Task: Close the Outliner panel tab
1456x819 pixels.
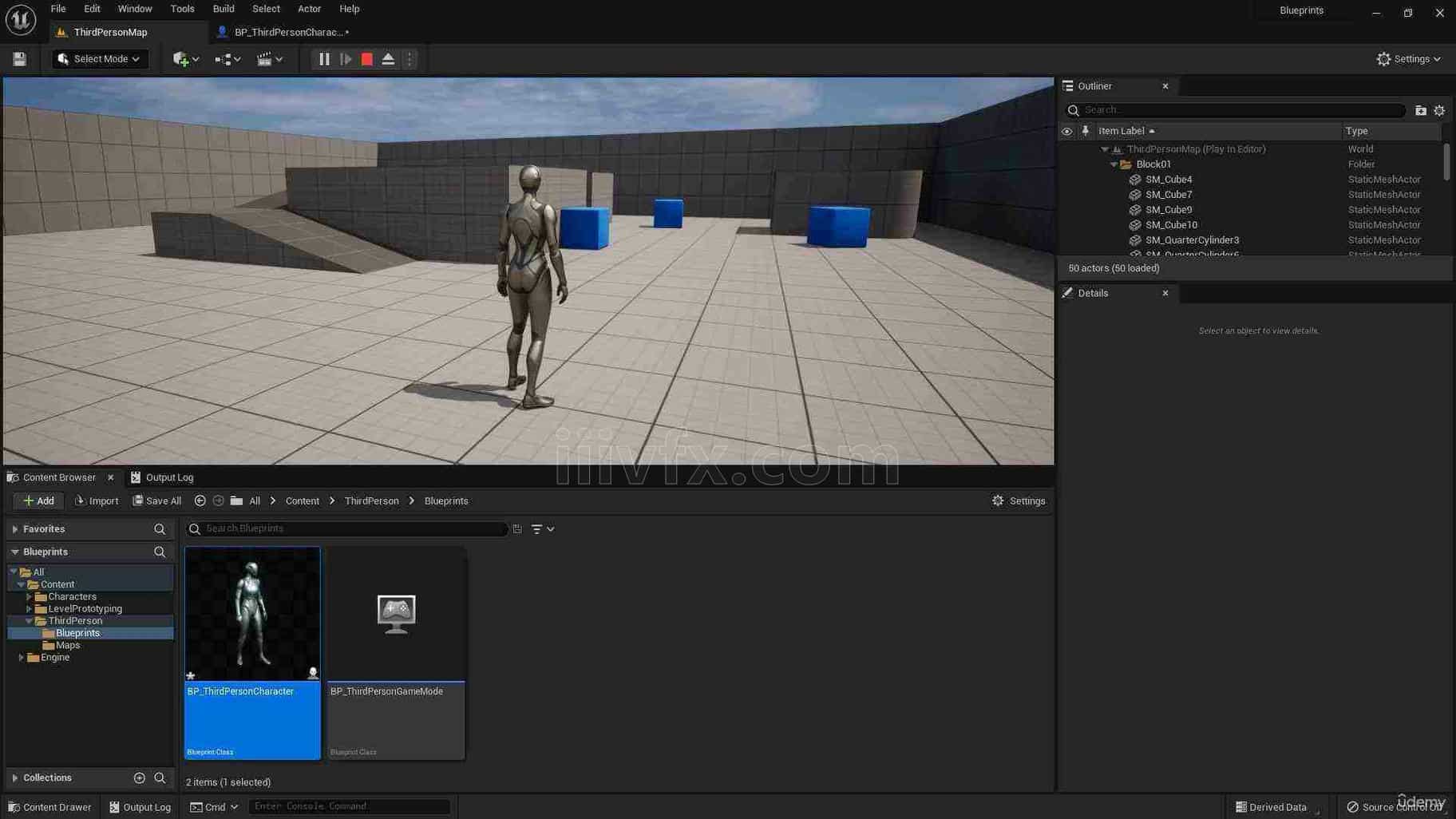Action: 1165,86
